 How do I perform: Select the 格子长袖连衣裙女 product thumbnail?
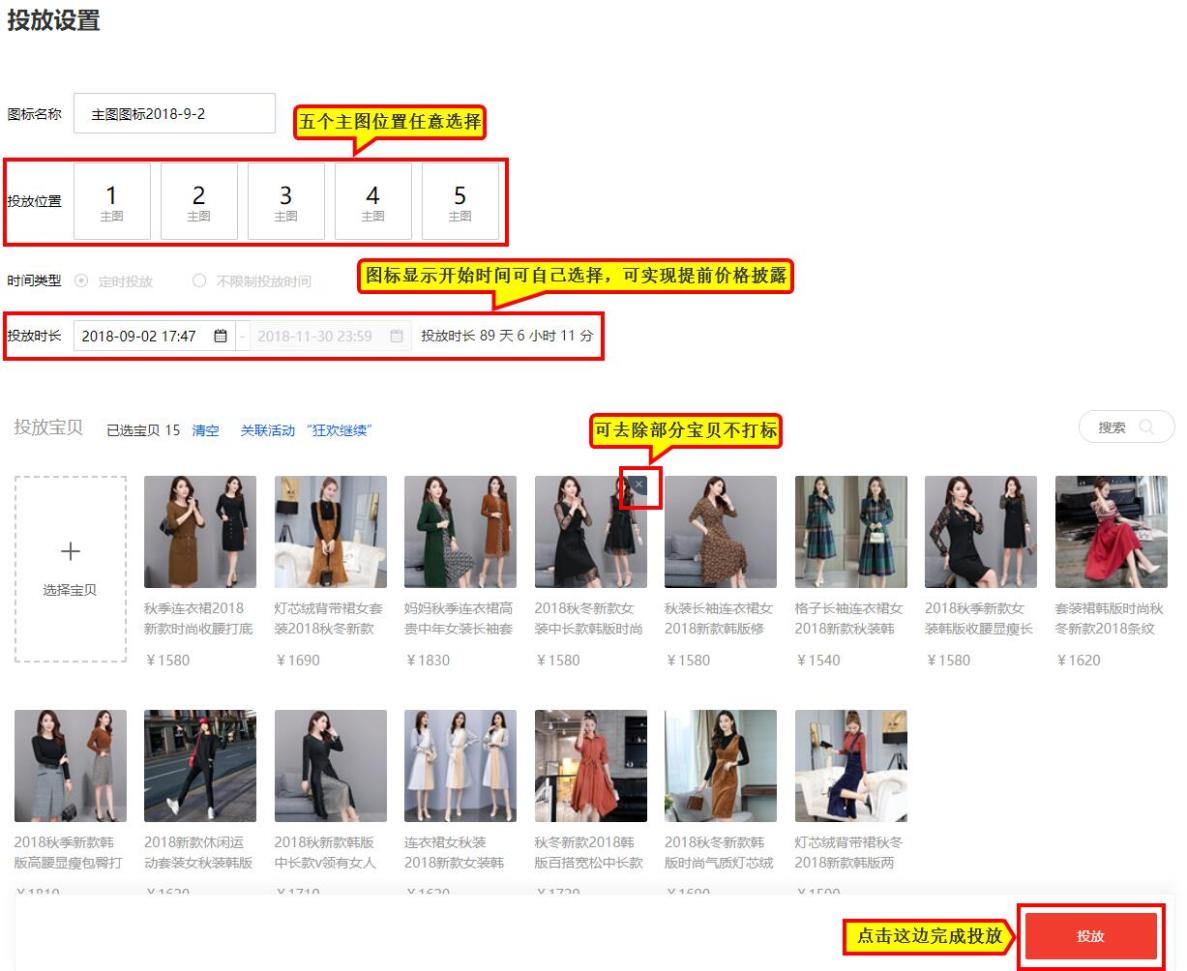click(x=851, y=532)
